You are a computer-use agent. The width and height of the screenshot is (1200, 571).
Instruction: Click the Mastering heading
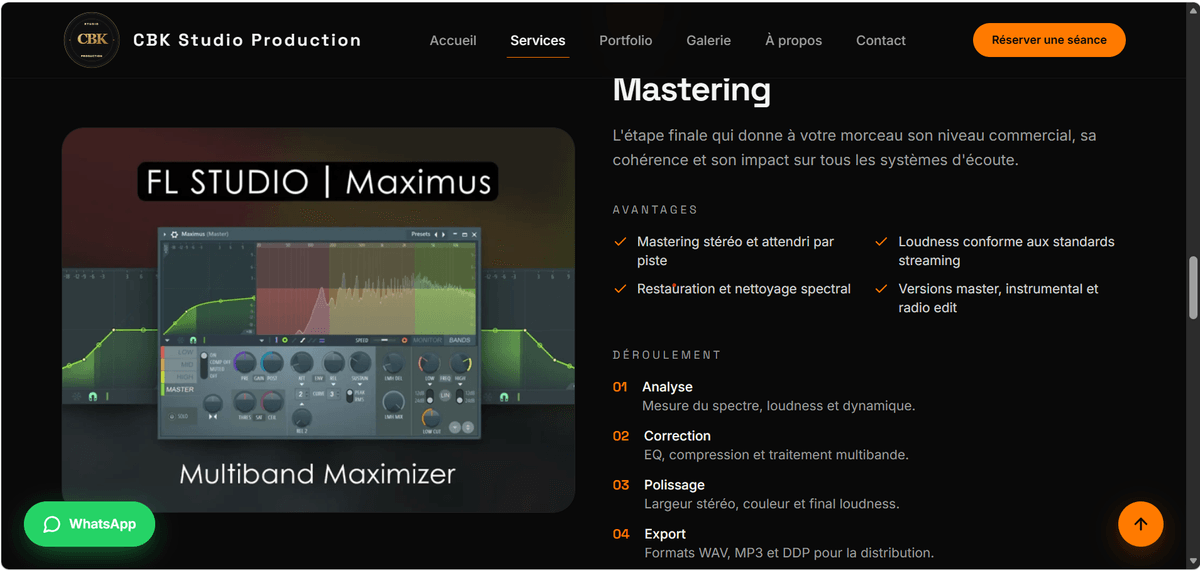point(692,90)
